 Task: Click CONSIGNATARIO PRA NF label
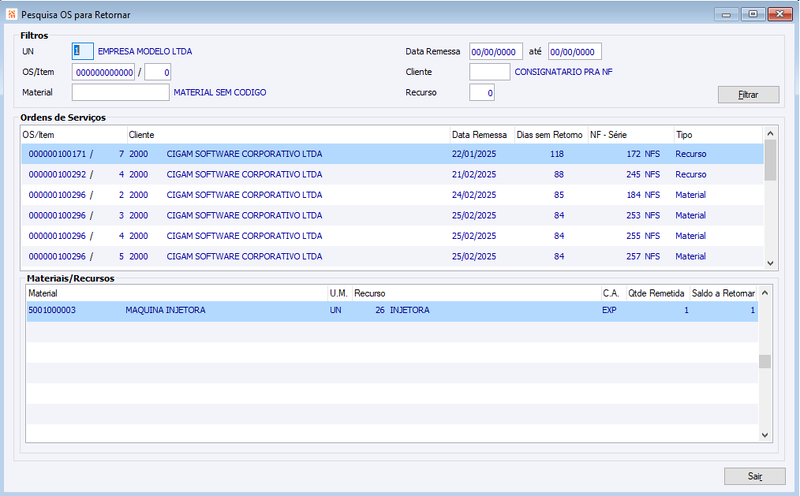click(x=563, y=72)
